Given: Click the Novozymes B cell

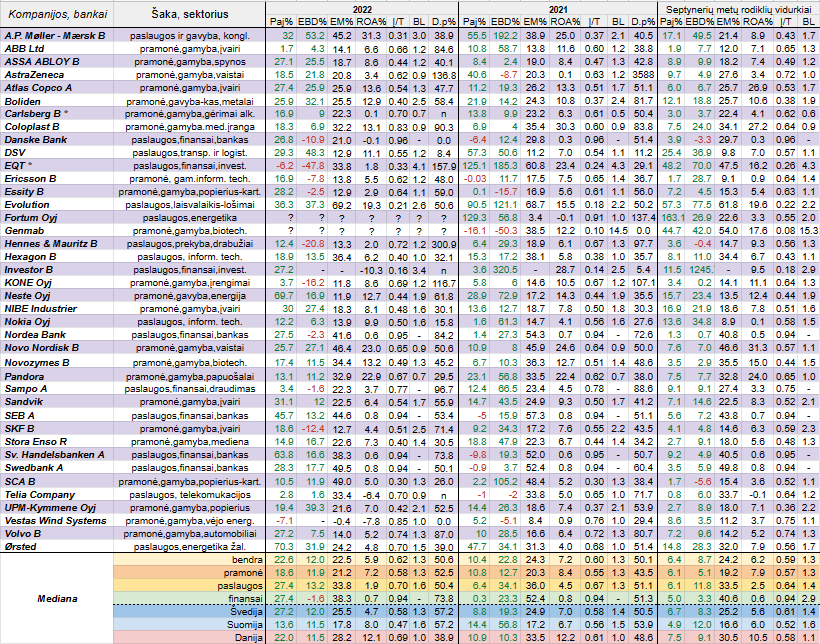Looking at the screenshot, I should [57, 363].
